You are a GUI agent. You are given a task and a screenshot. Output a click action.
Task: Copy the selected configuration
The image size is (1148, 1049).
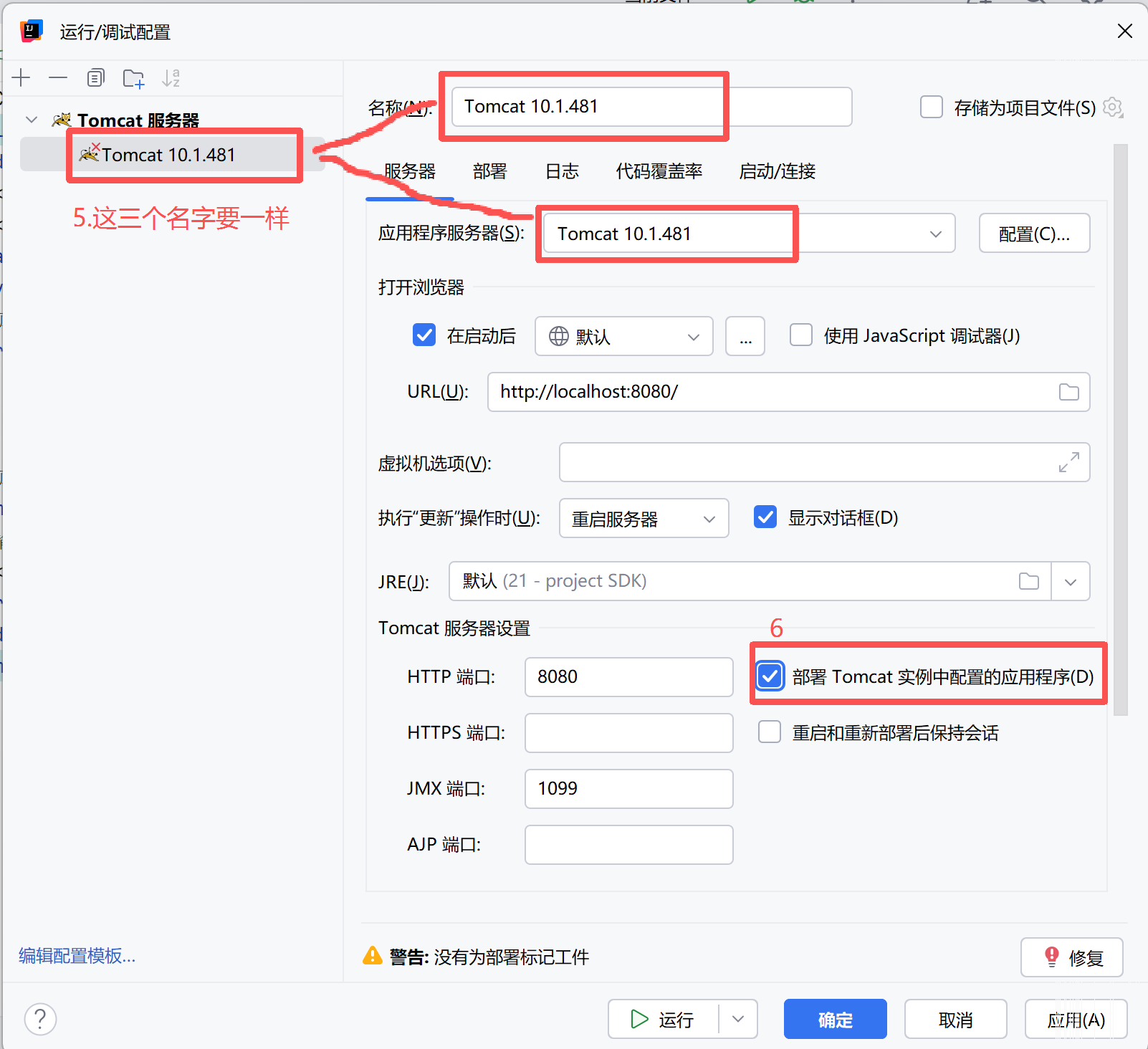(95, 78)
